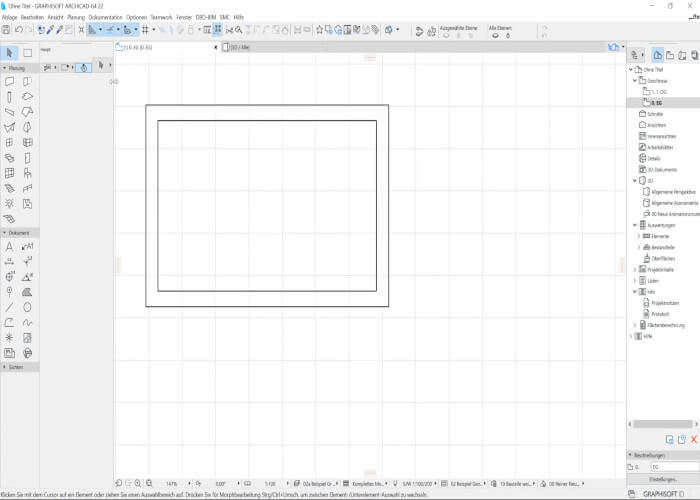The width and height of the screenshot is (700, 500).
Task: Select the Spline tool
Action: tap(27, 322)
